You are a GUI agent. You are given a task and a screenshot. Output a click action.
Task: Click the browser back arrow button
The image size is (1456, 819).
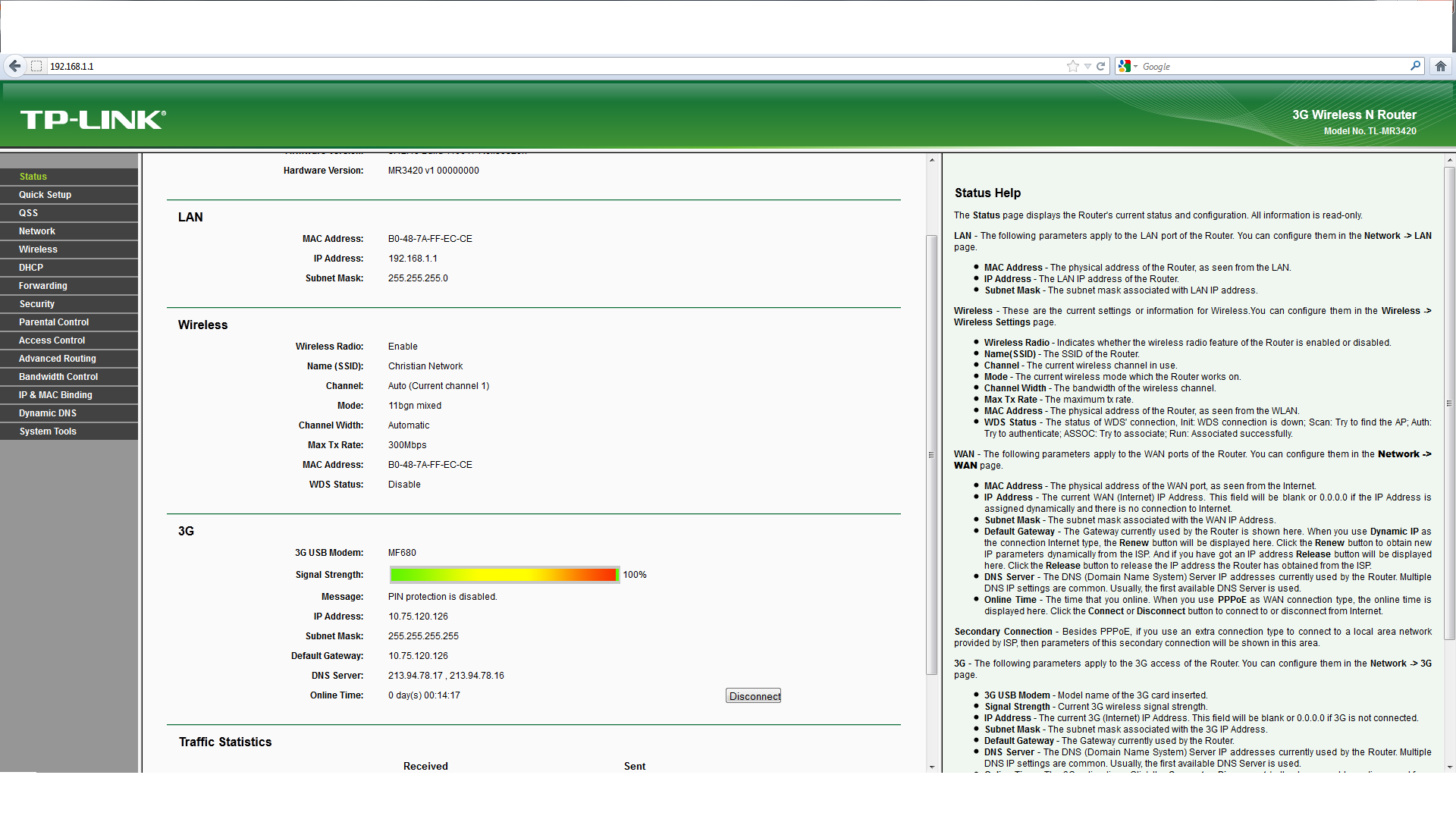14,66
